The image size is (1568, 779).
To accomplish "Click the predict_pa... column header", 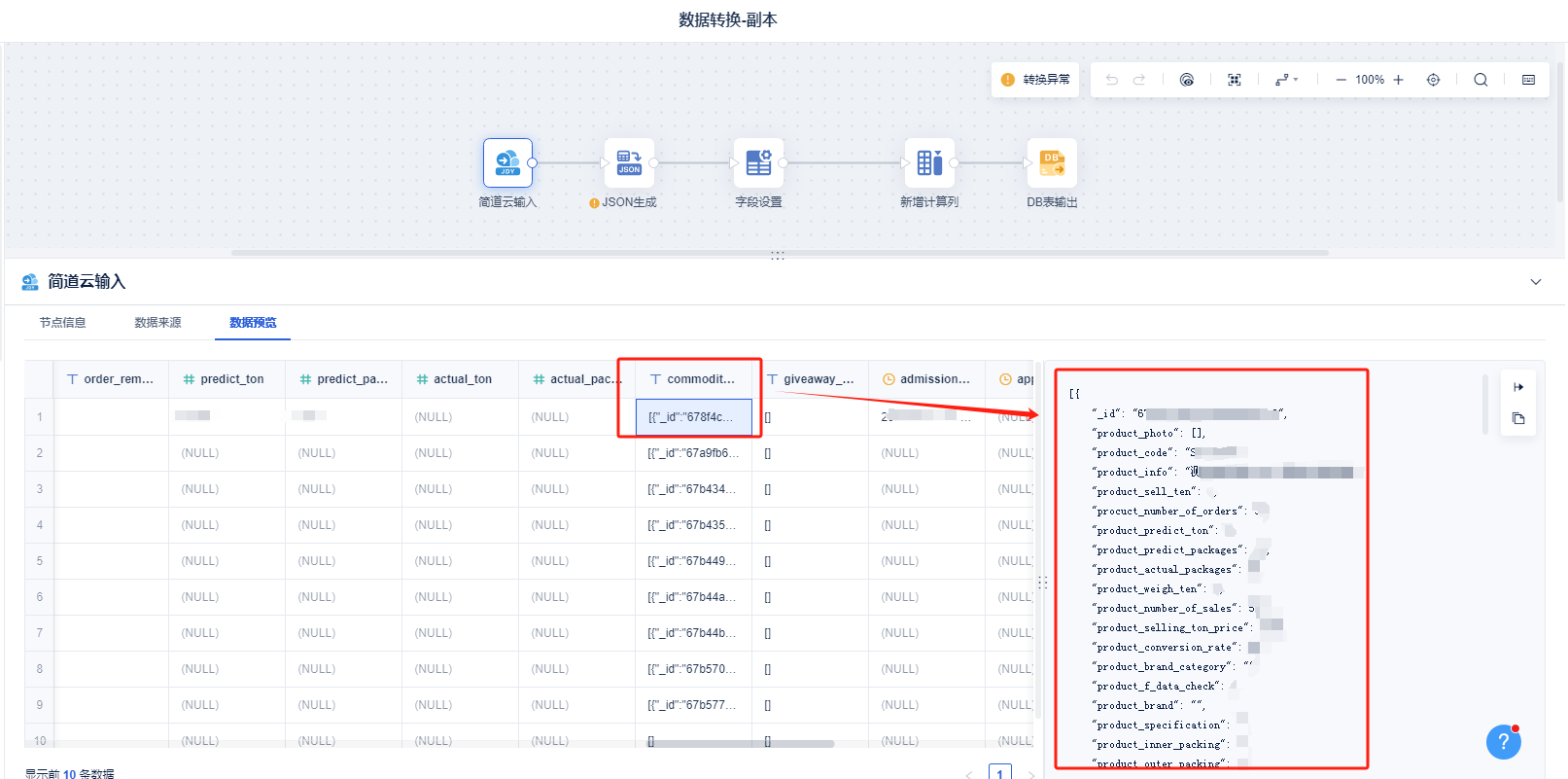I will tap(343, 379).
